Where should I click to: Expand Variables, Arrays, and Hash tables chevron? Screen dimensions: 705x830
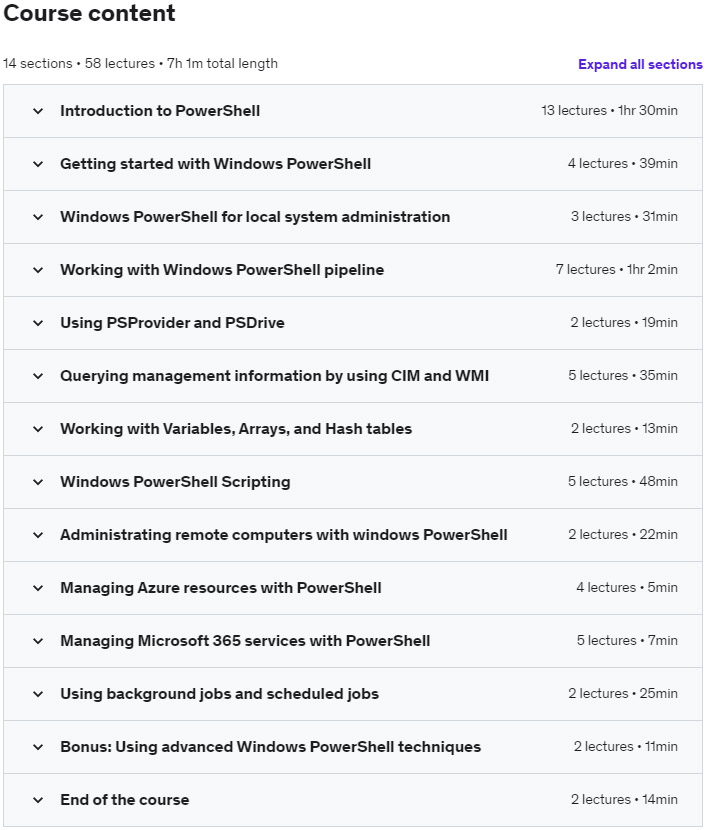[x=38, y=429]
